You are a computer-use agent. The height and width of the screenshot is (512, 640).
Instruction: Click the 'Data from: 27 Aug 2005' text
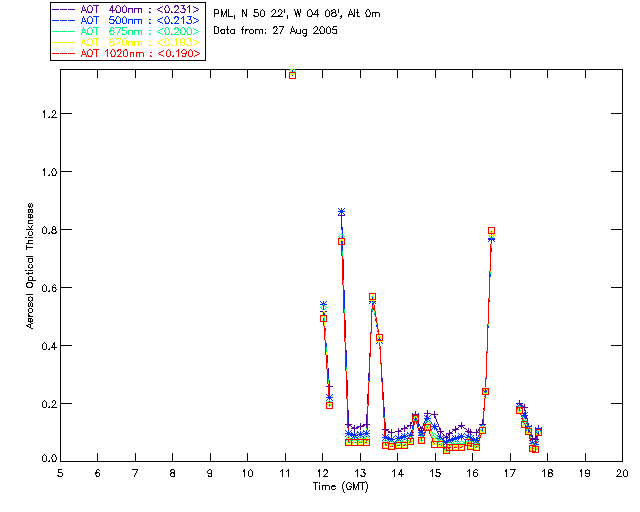coord(276,31)
